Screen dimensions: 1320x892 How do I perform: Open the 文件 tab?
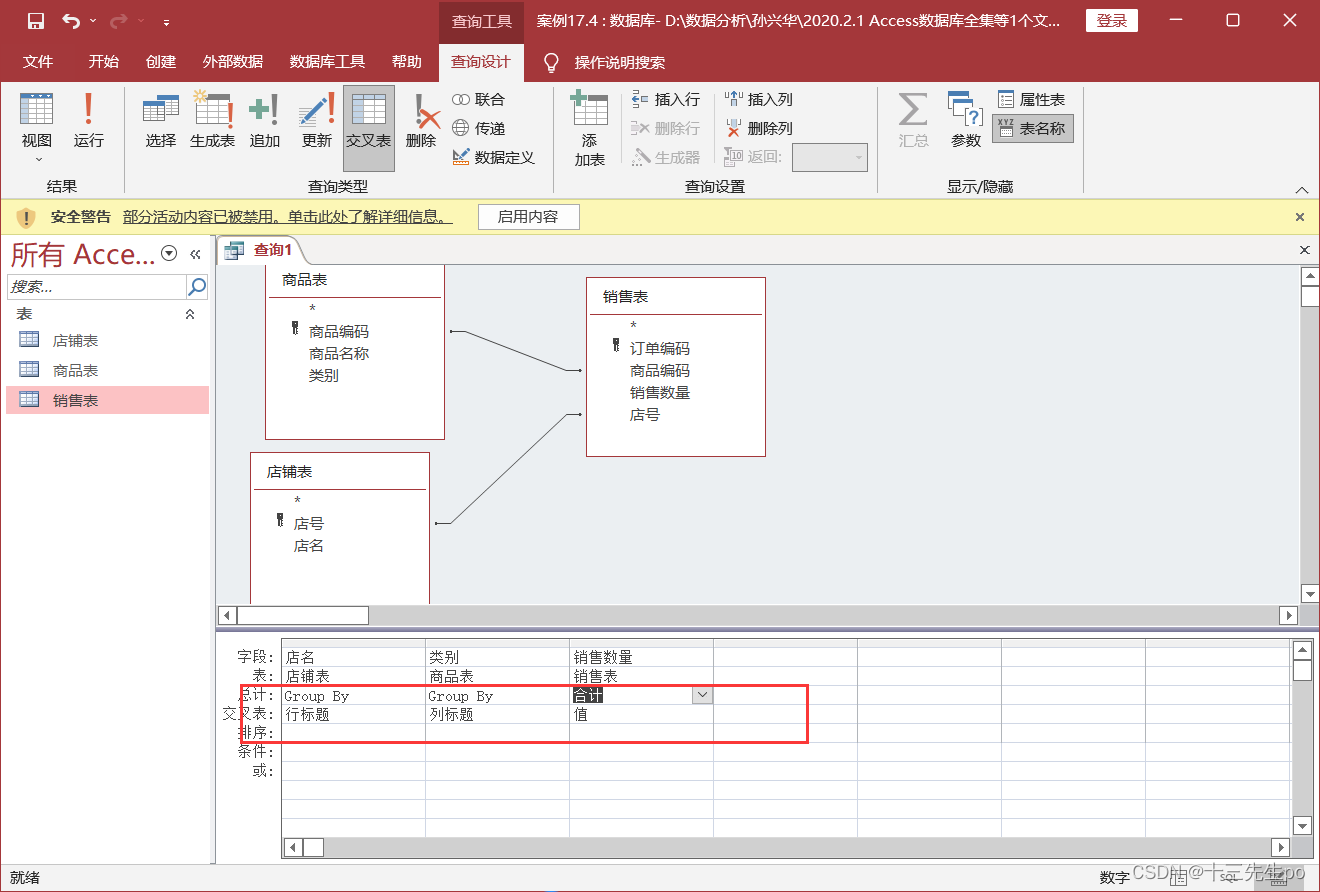point(38,62)
